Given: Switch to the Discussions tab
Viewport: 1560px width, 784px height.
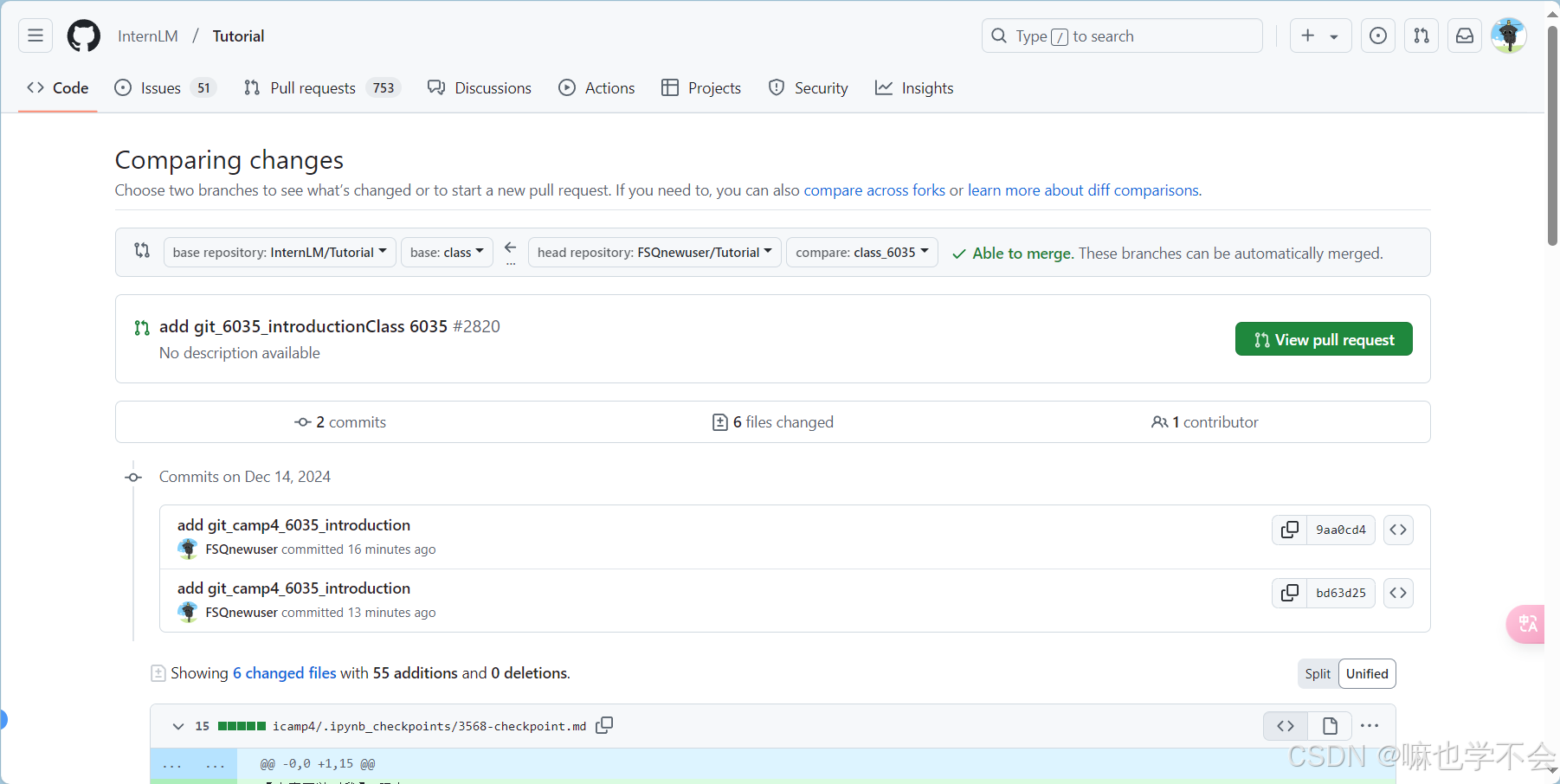Looking at the screenshot, I should click(480, 88).
